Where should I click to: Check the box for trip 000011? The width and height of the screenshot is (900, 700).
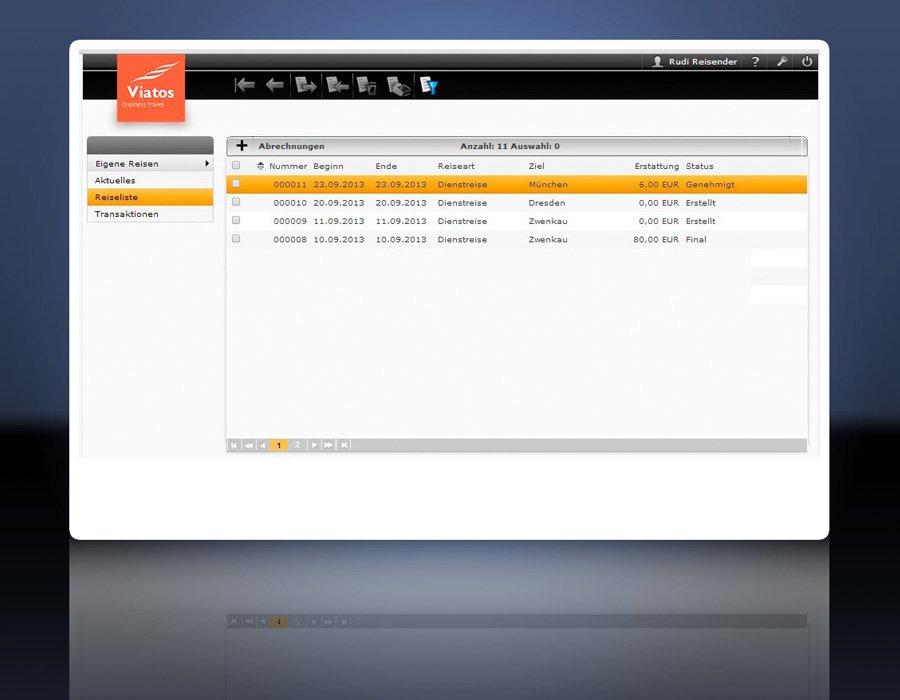[236, 184]
